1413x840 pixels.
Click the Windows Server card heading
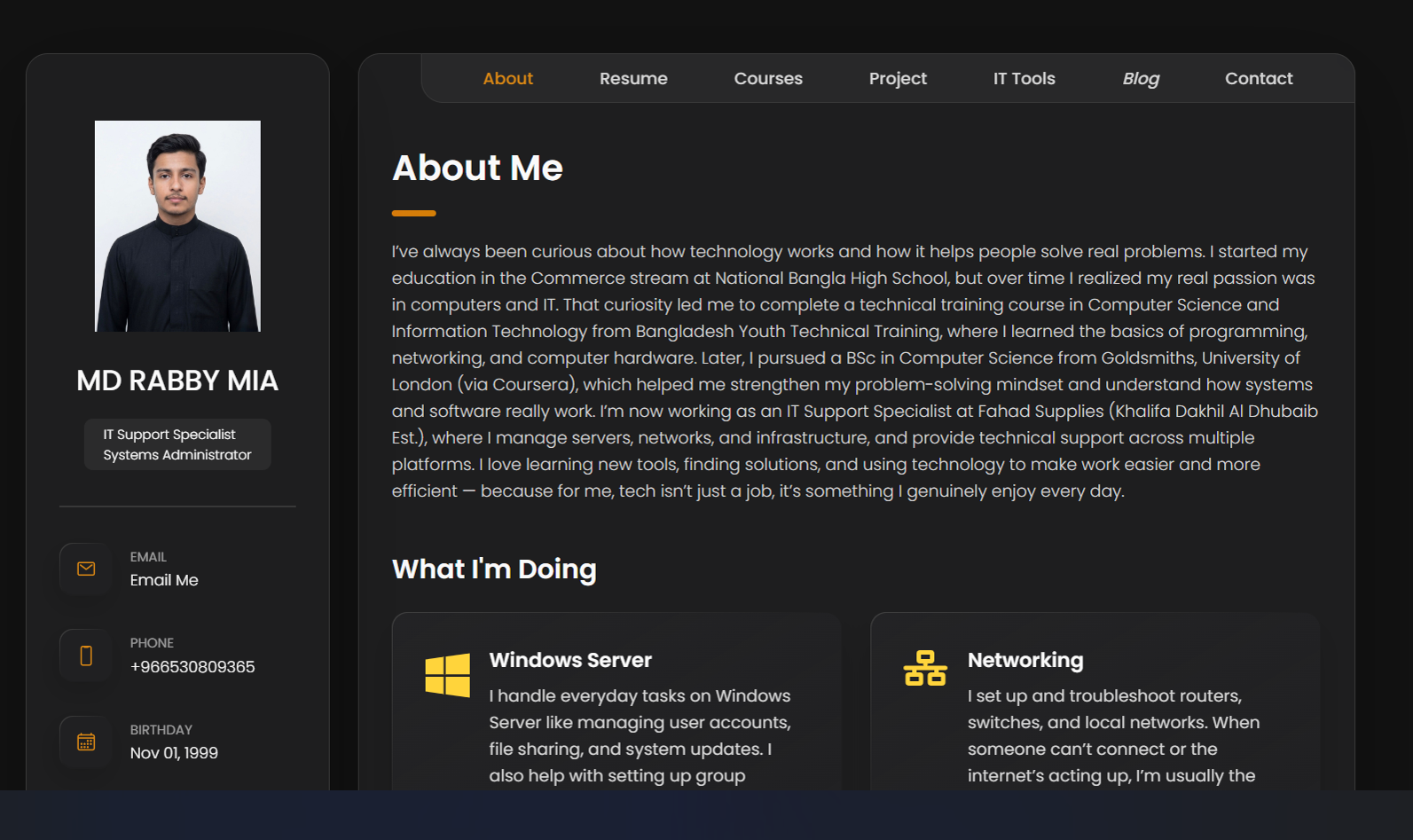[570, 660]
